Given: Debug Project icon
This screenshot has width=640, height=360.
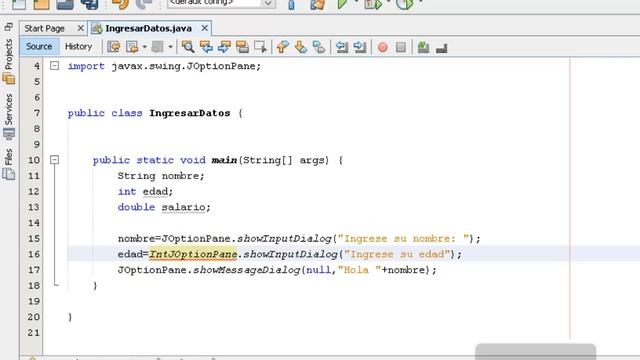Looking at the screenshot, I should pos(373,4).
